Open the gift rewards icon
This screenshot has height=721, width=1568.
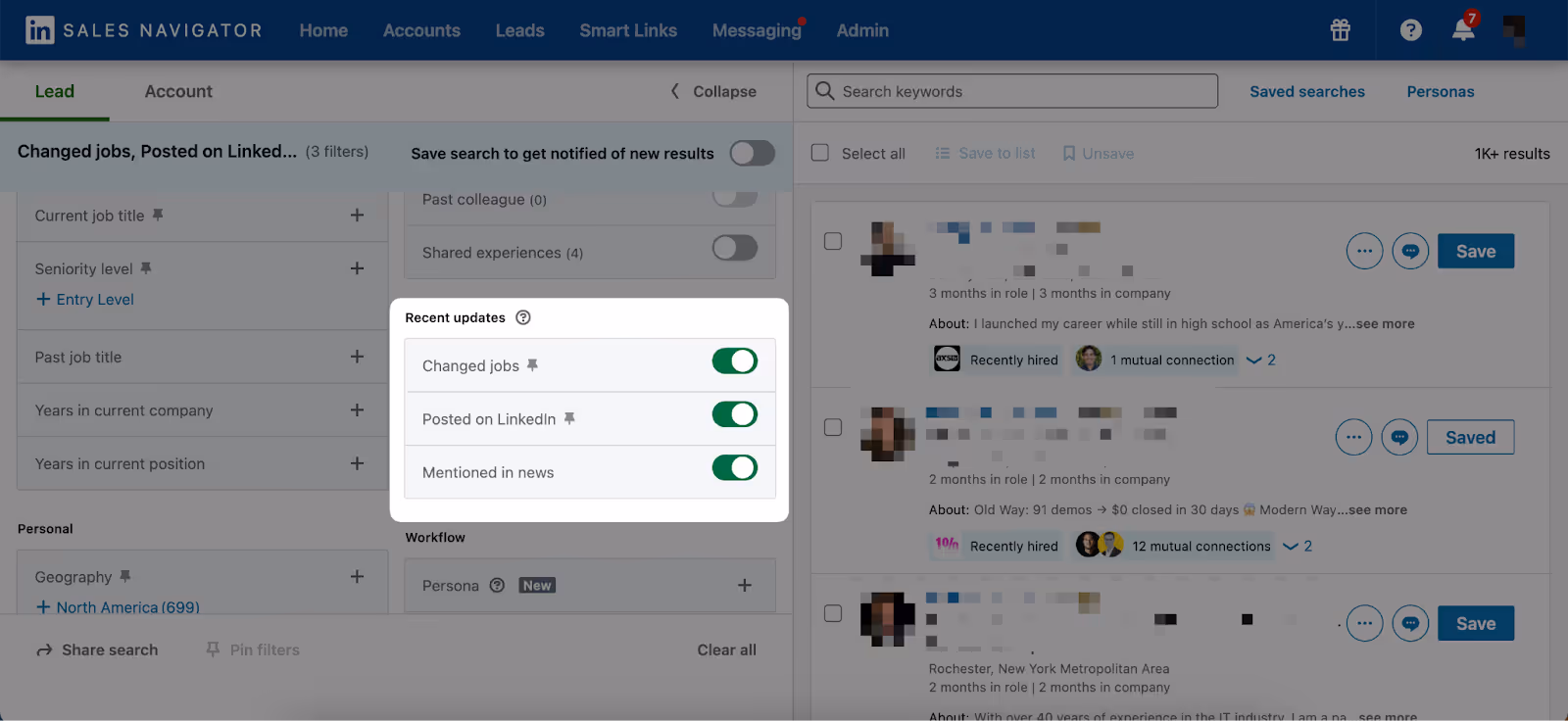pos(1341,30)
